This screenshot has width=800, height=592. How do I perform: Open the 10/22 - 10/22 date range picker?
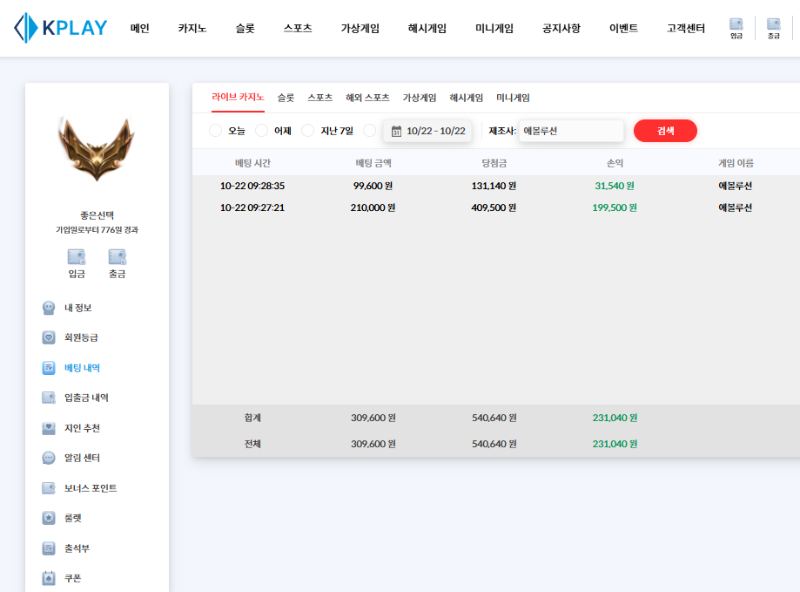pos(427,131)
